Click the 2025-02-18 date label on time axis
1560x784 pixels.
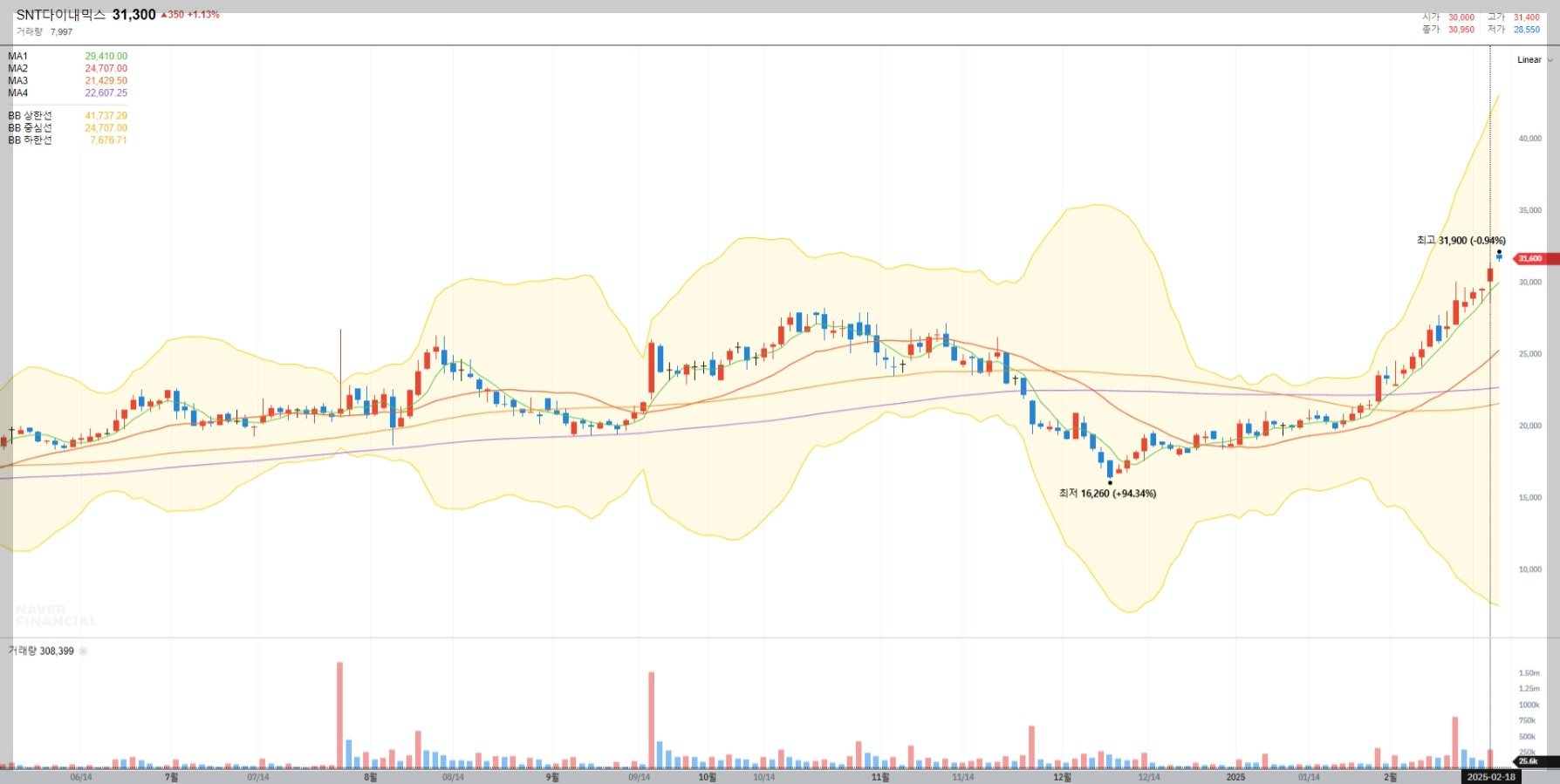coord(1491,777)
